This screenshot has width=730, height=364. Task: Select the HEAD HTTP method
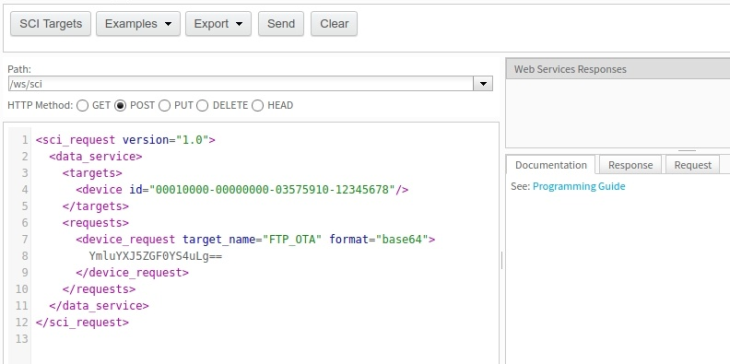pos(257,106)
